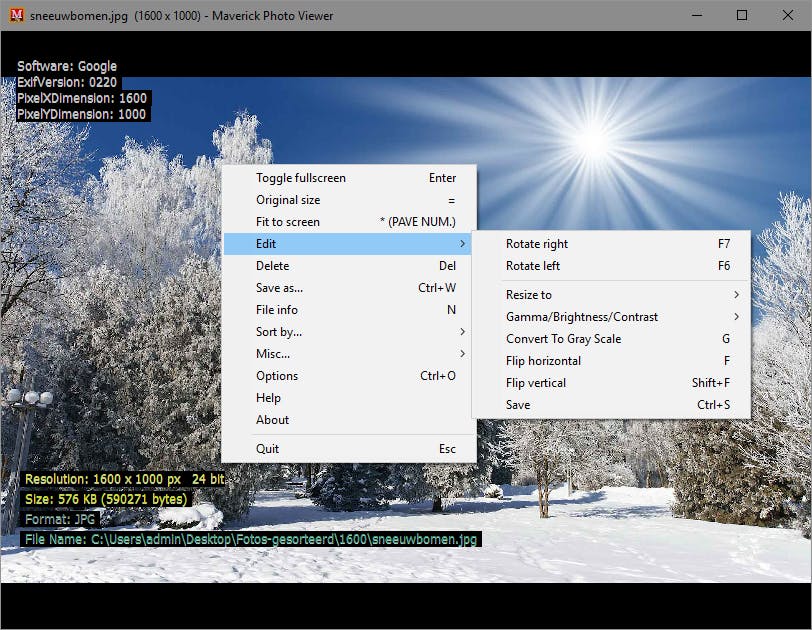Open the Help menu entry
The image size is (812, 630).
pos(349,398)
